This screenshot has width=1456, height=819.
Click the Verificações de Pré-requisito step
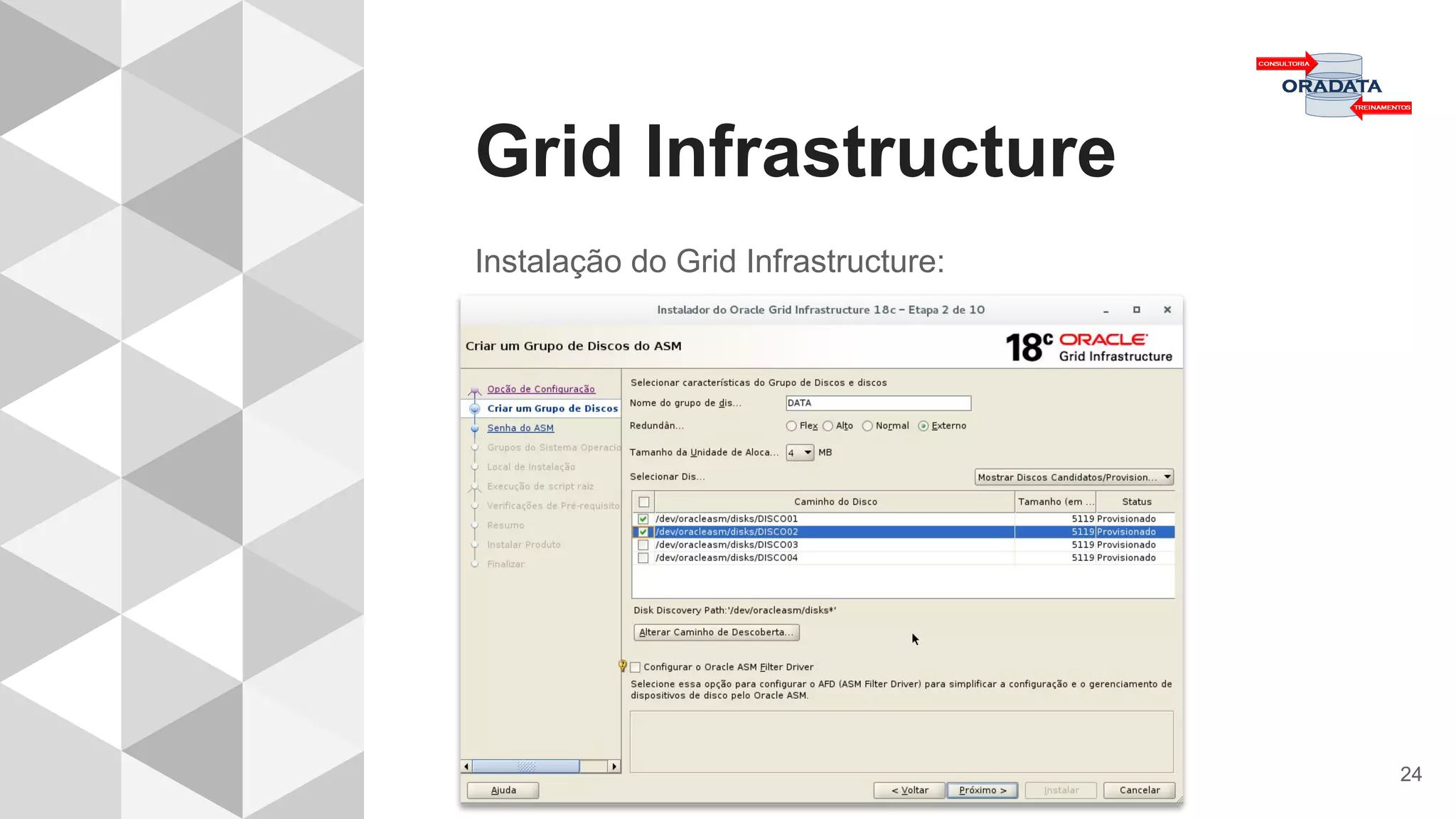553,505
